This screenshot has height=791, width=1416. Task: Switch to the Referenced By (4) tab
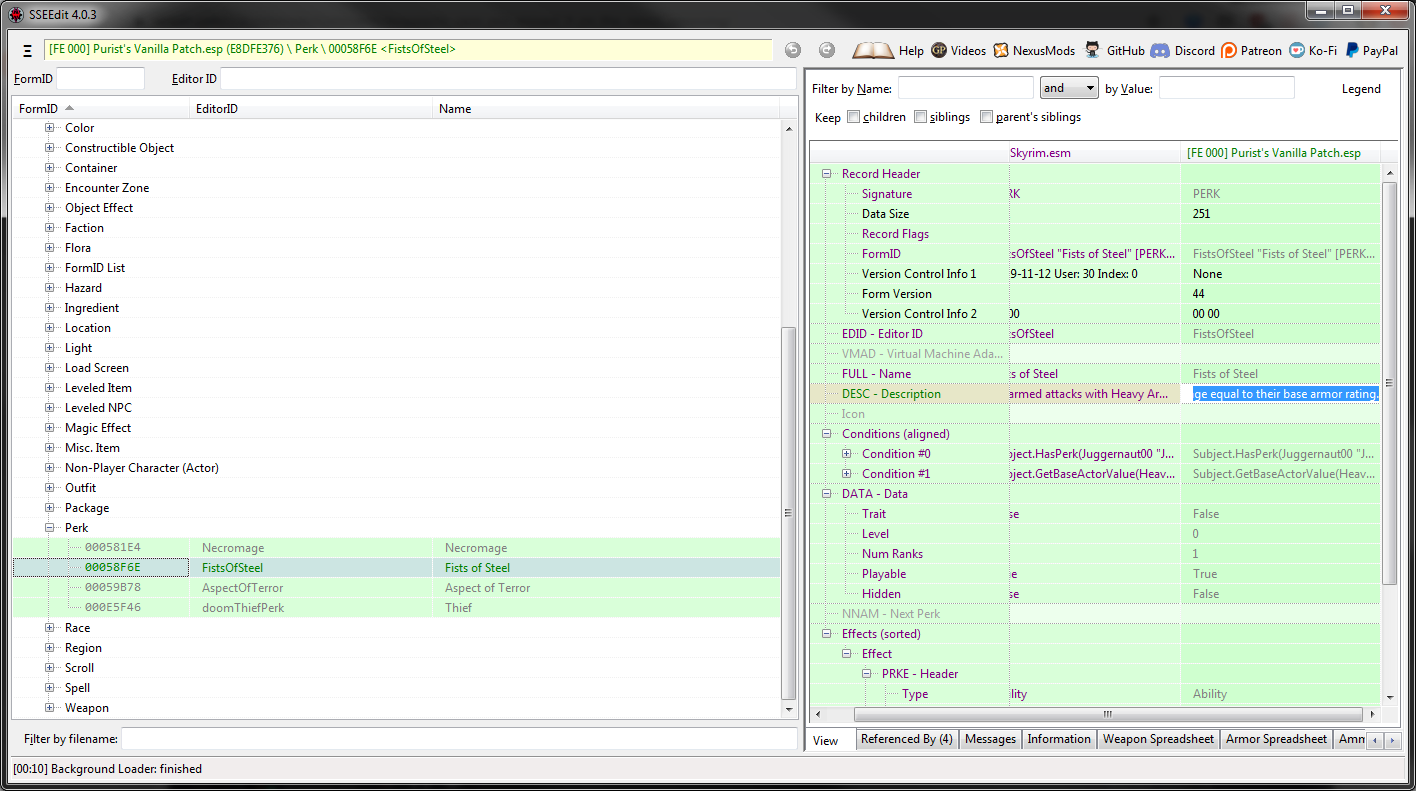coord(906,739)
